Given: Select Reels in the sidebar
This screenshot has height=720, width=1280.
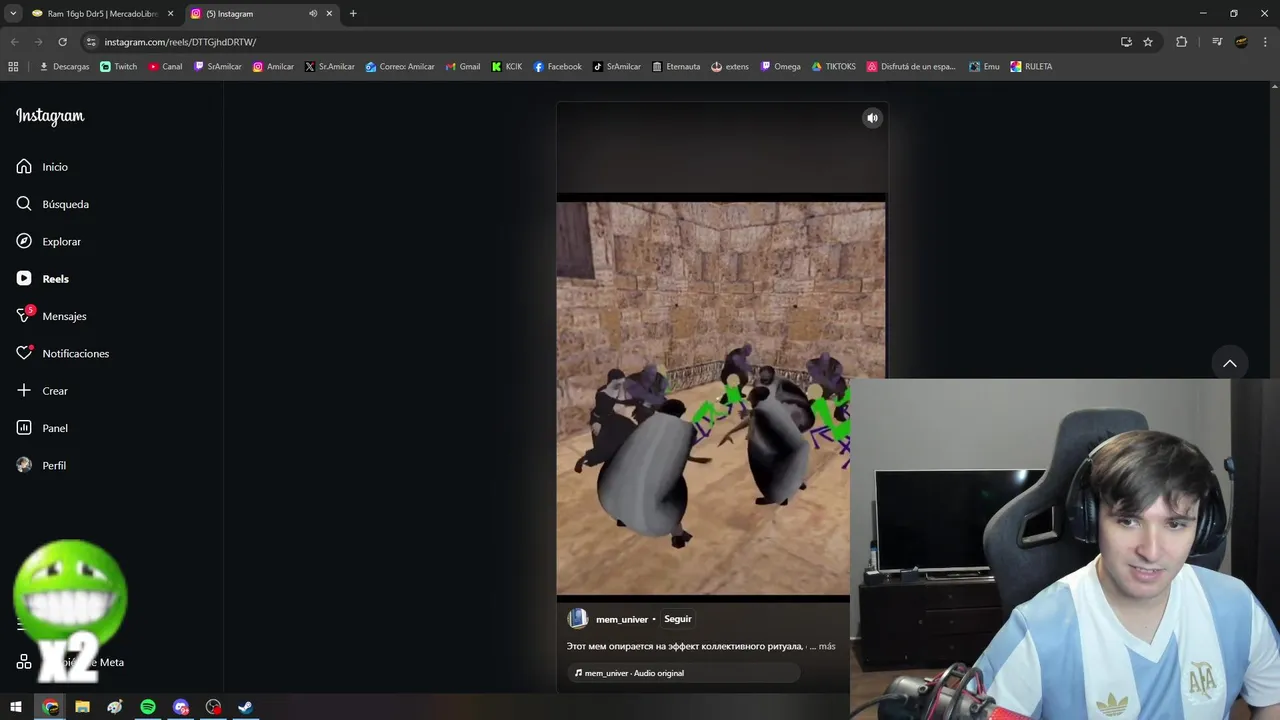Looking at the screenshot, I should coord(42,279).
